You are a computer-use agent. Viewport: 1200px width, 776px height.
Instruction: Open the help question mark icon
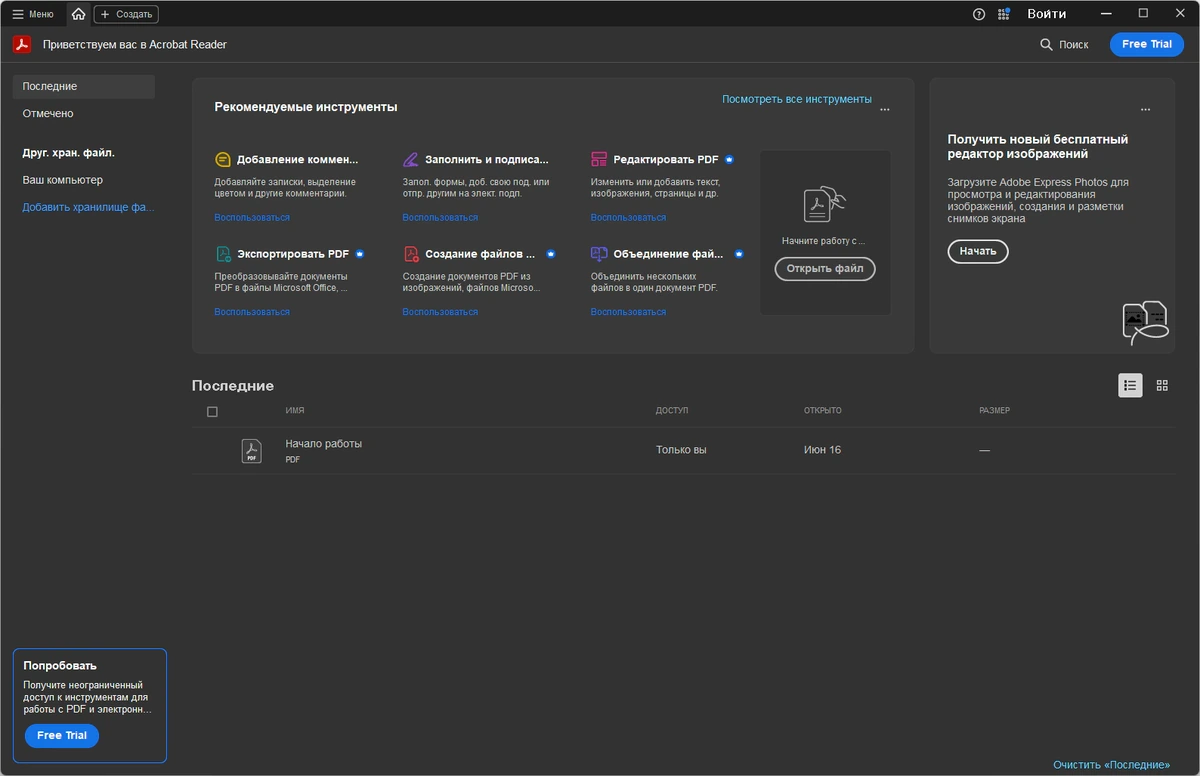979,14
